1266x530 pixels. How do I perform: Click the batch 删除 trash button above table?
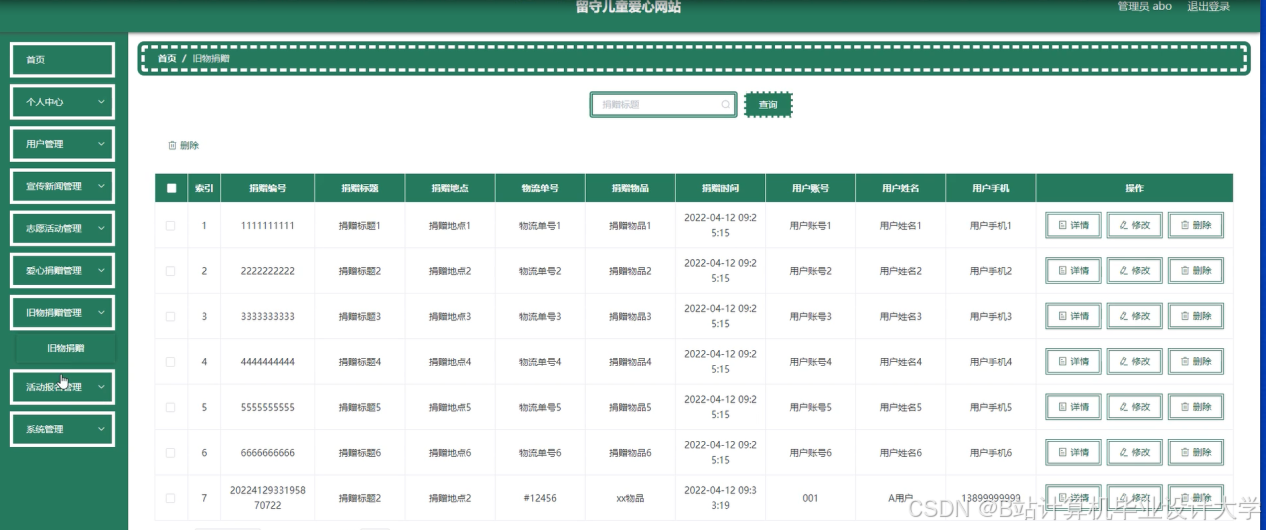pos(183,145)
